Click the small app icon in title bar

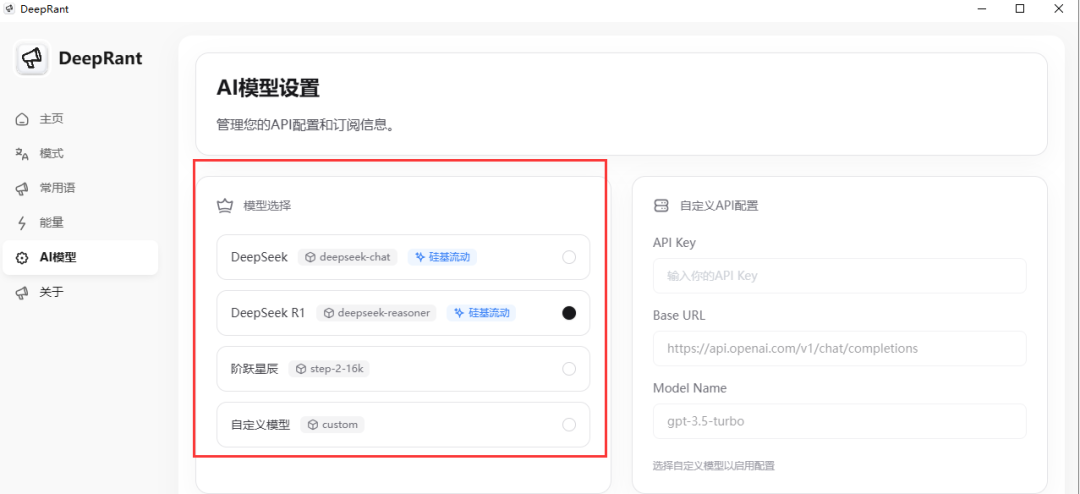10,9
